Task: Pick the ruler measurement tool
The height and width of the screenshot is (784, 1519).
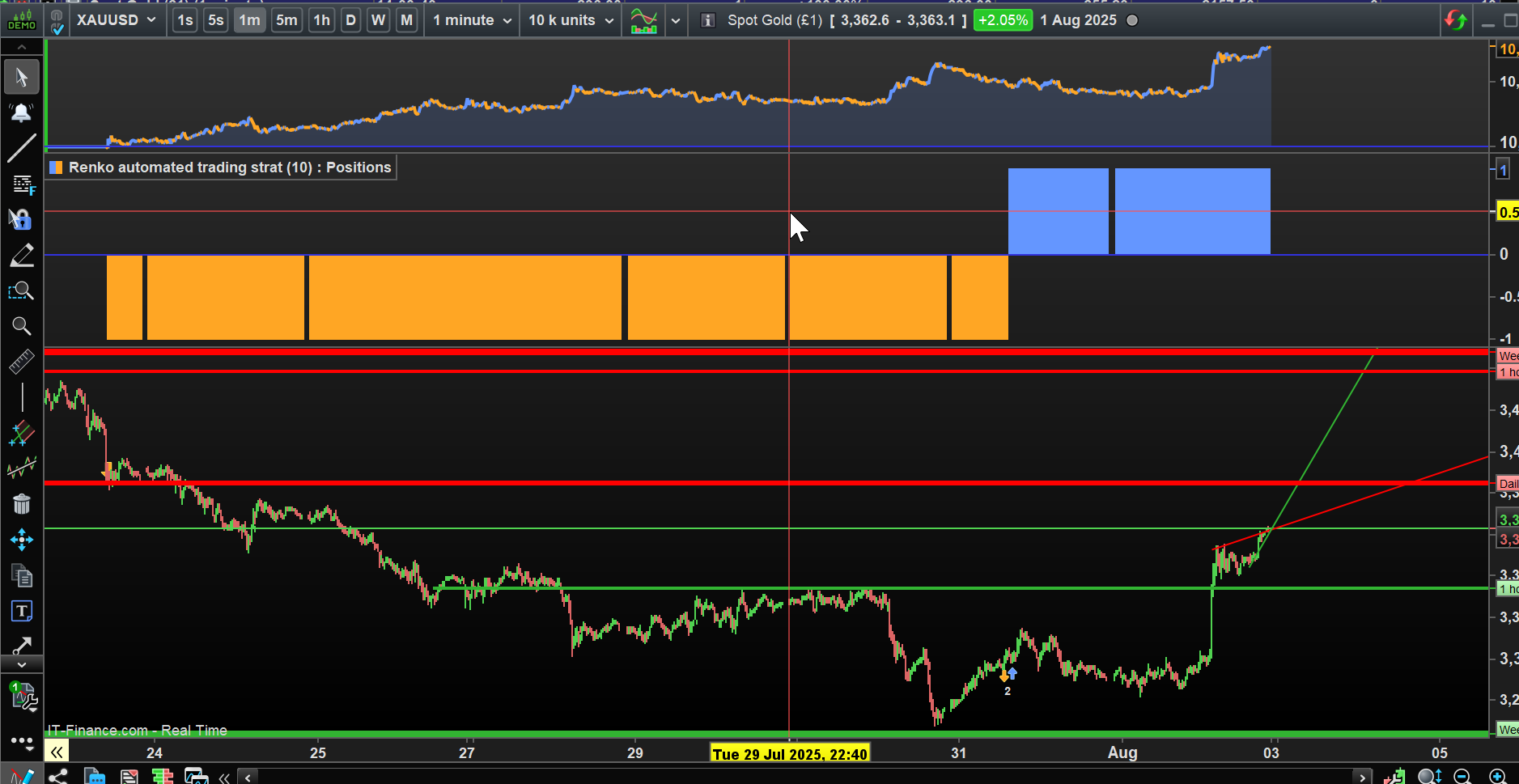Action: point(22,362)
